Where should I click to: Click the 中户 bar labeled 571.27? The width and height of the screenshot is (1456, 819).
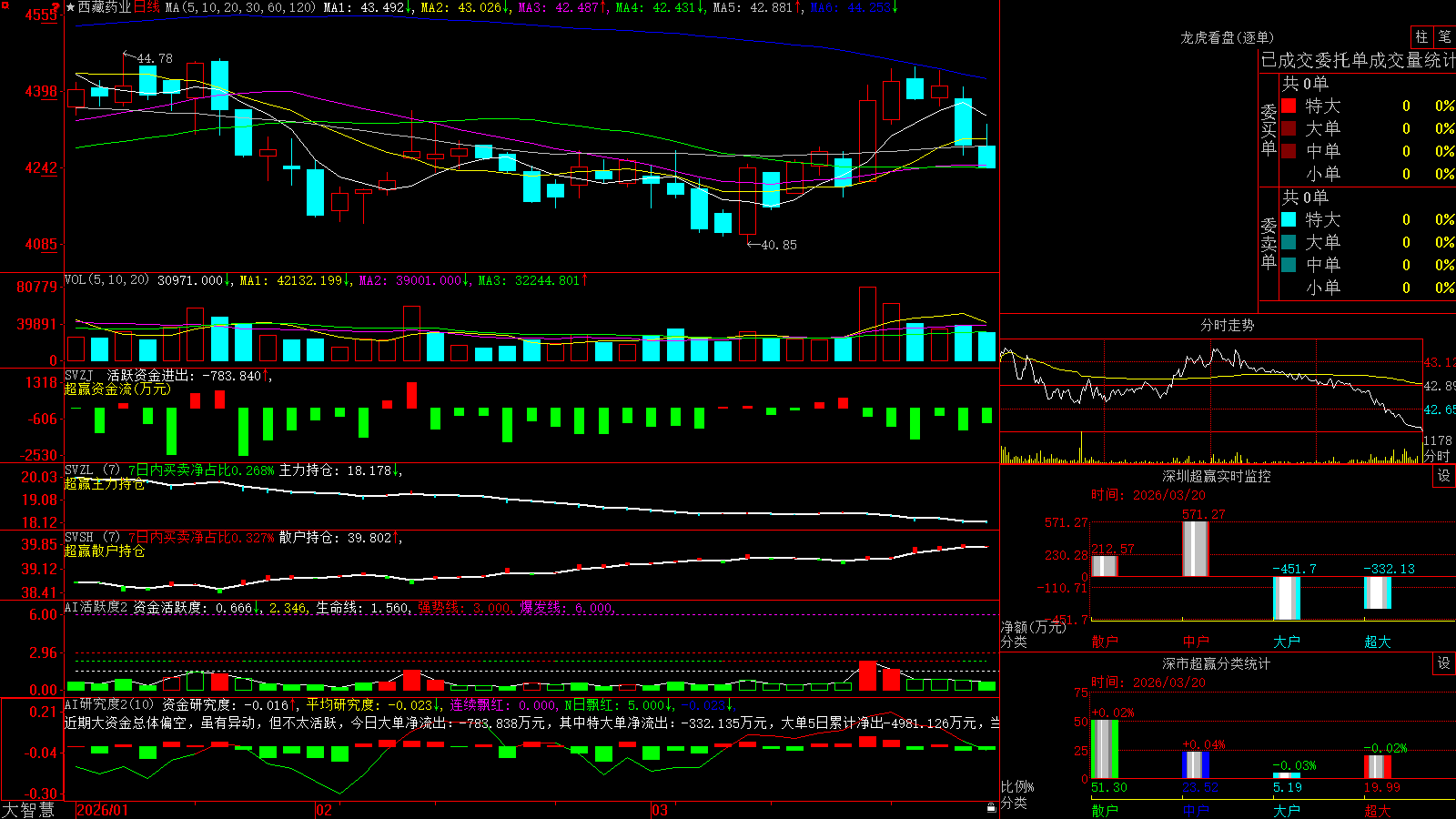tap(1195, 549)
